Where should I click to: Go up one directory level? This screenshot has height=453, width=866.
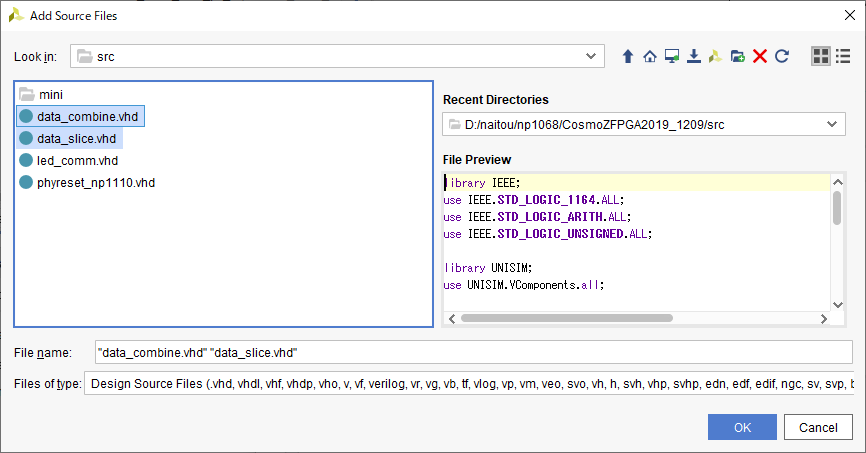click(627, 56)
